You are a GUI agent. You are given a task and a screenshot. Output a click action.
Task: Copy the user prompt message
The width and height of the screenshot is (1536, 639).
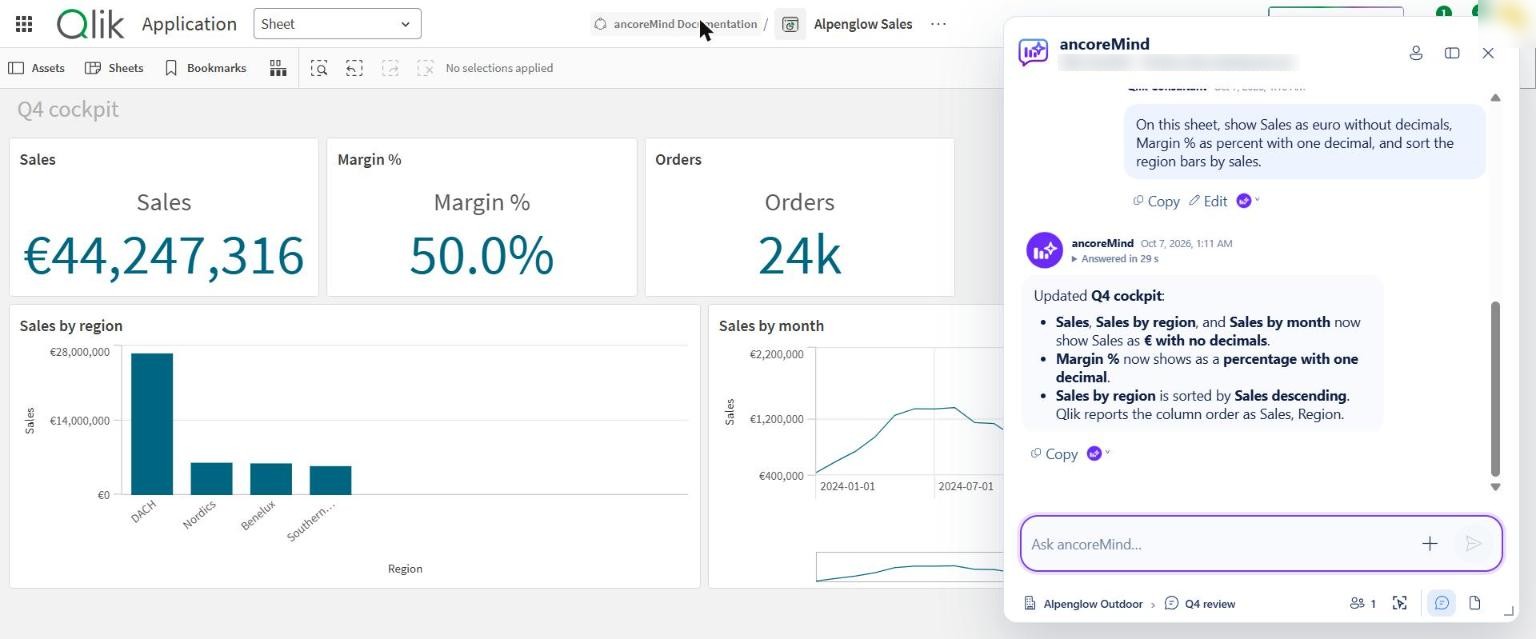tap(1156, 201)
